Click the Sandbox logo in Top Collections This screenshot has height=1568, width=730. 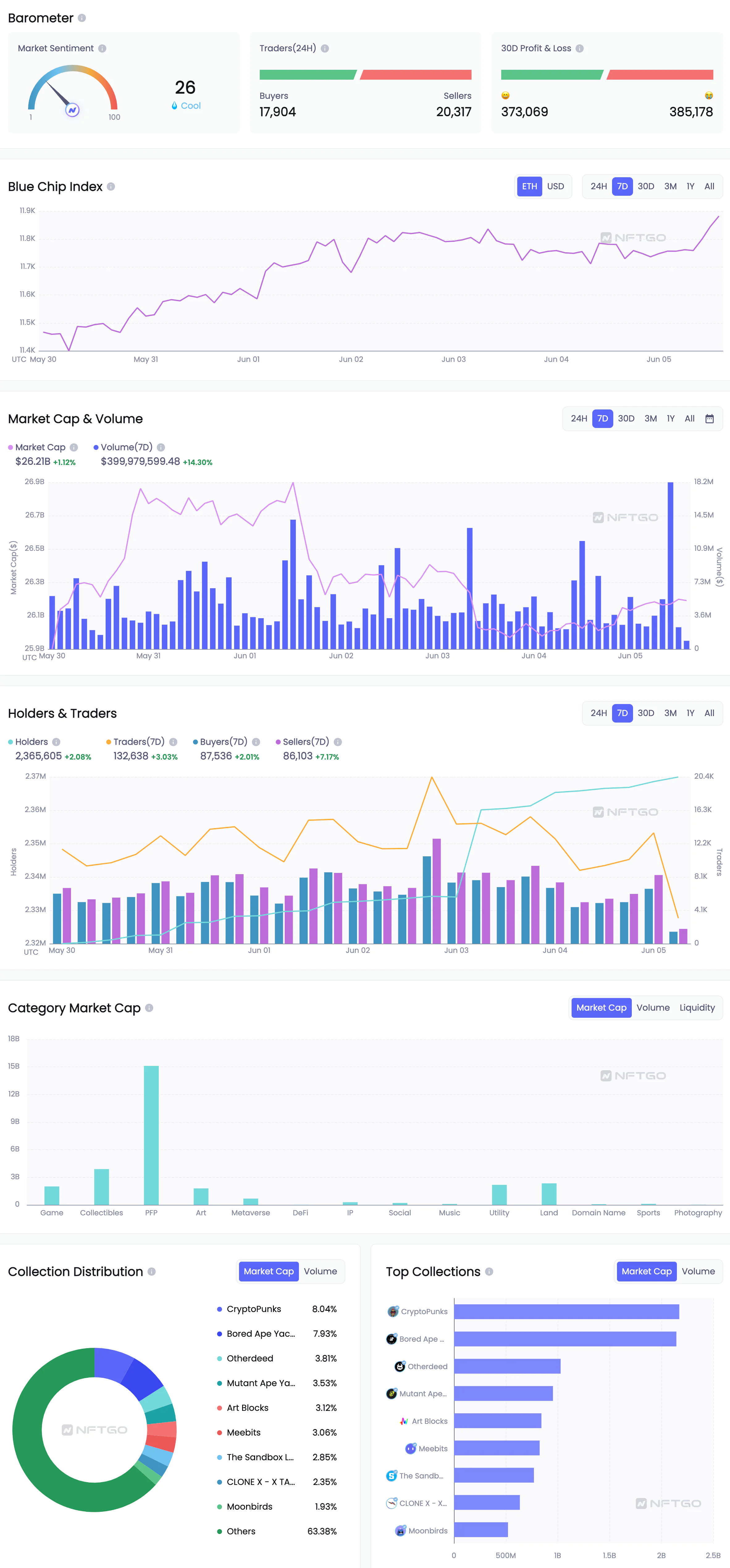[392, 1475]
